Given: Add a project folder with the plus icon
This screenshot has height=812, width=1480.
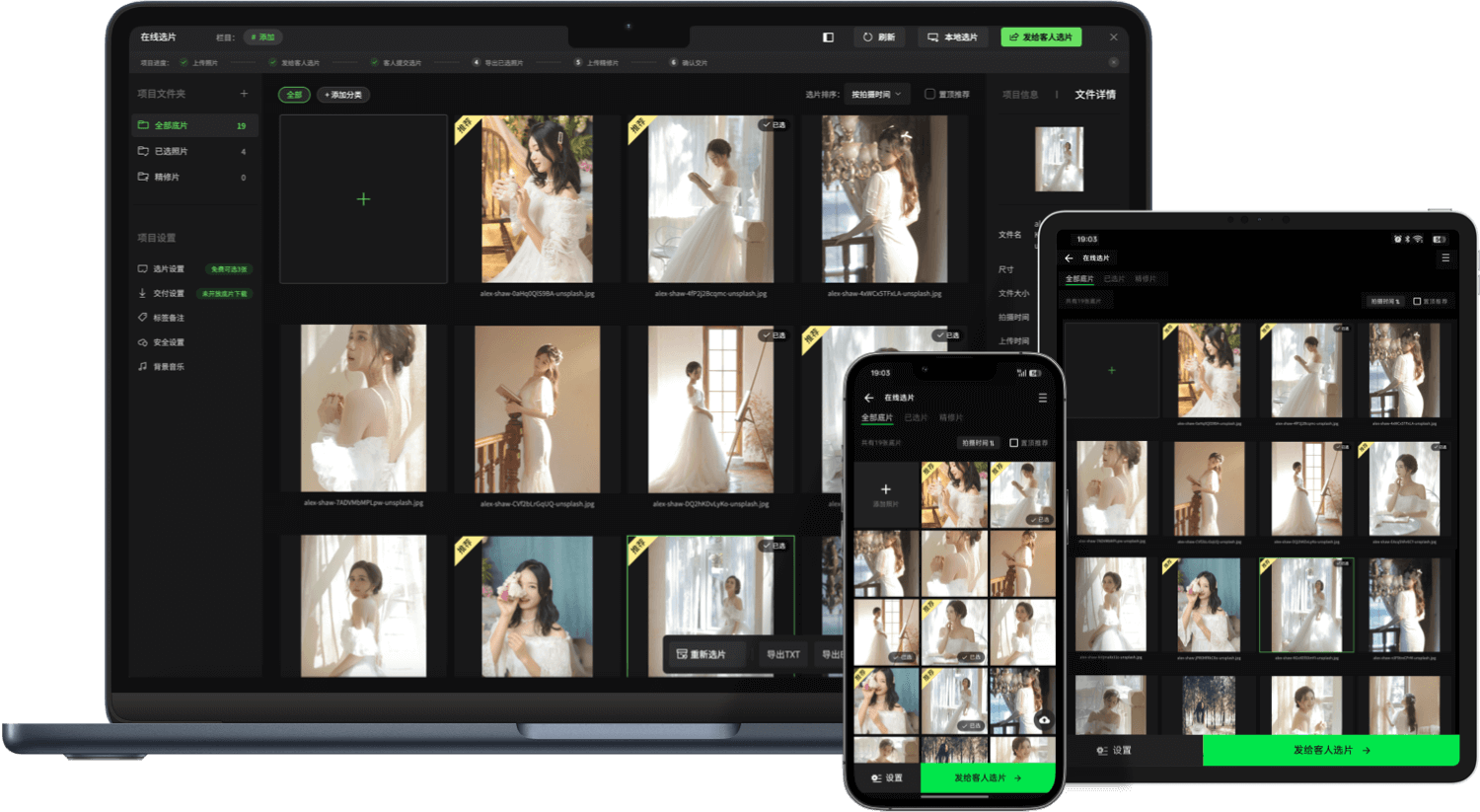Looking at the screenshot, I should click(x=244, y=94).
